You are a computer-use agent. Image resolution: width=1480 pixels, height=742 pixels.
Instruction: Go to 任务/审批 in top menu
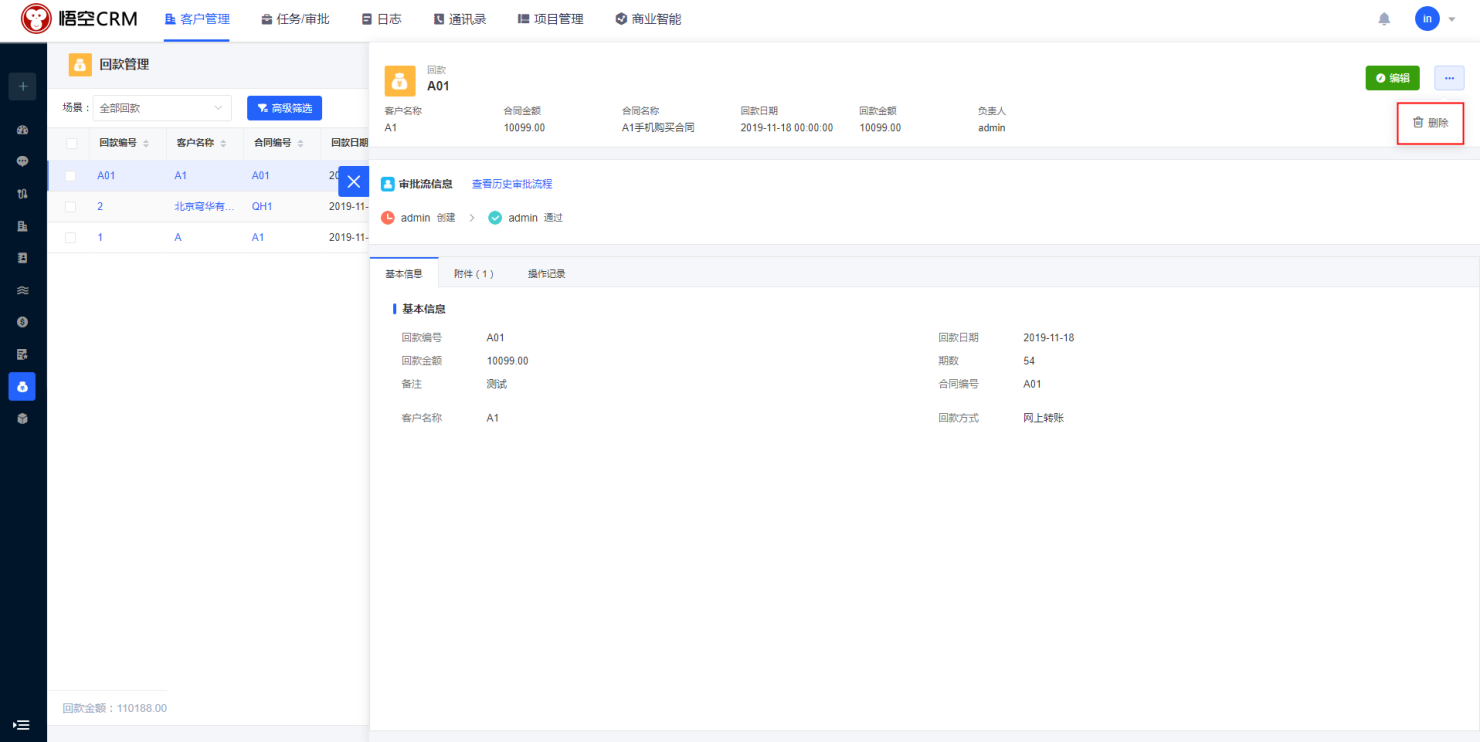tap(295, 19)
